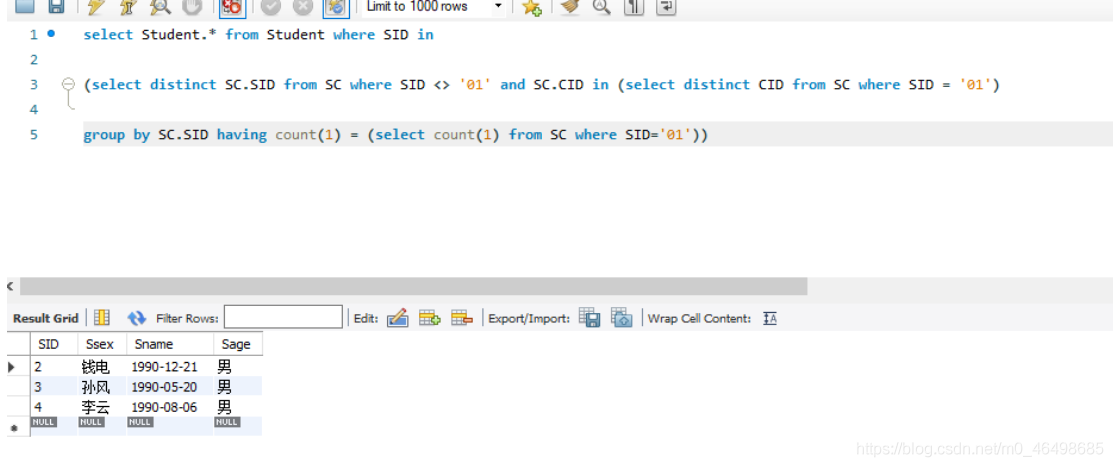Viewport: 1113px width, 467px height.
Task: Stop query execution hand icon
Action: (x=192, y=6)
